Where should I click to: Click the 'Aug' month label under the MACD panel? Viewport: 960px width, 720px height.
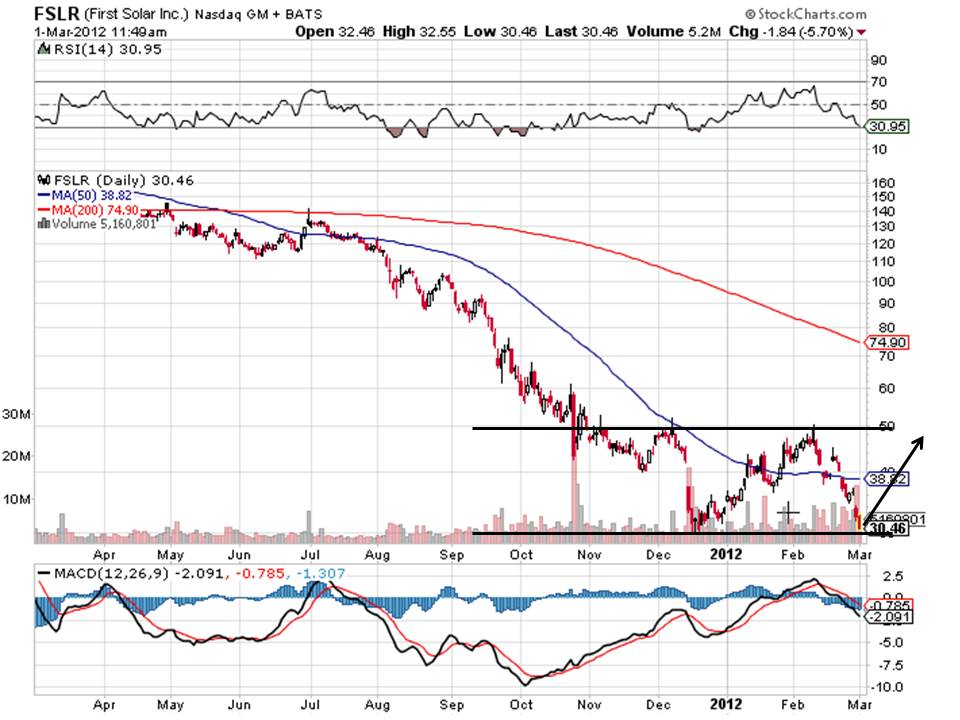377,704
